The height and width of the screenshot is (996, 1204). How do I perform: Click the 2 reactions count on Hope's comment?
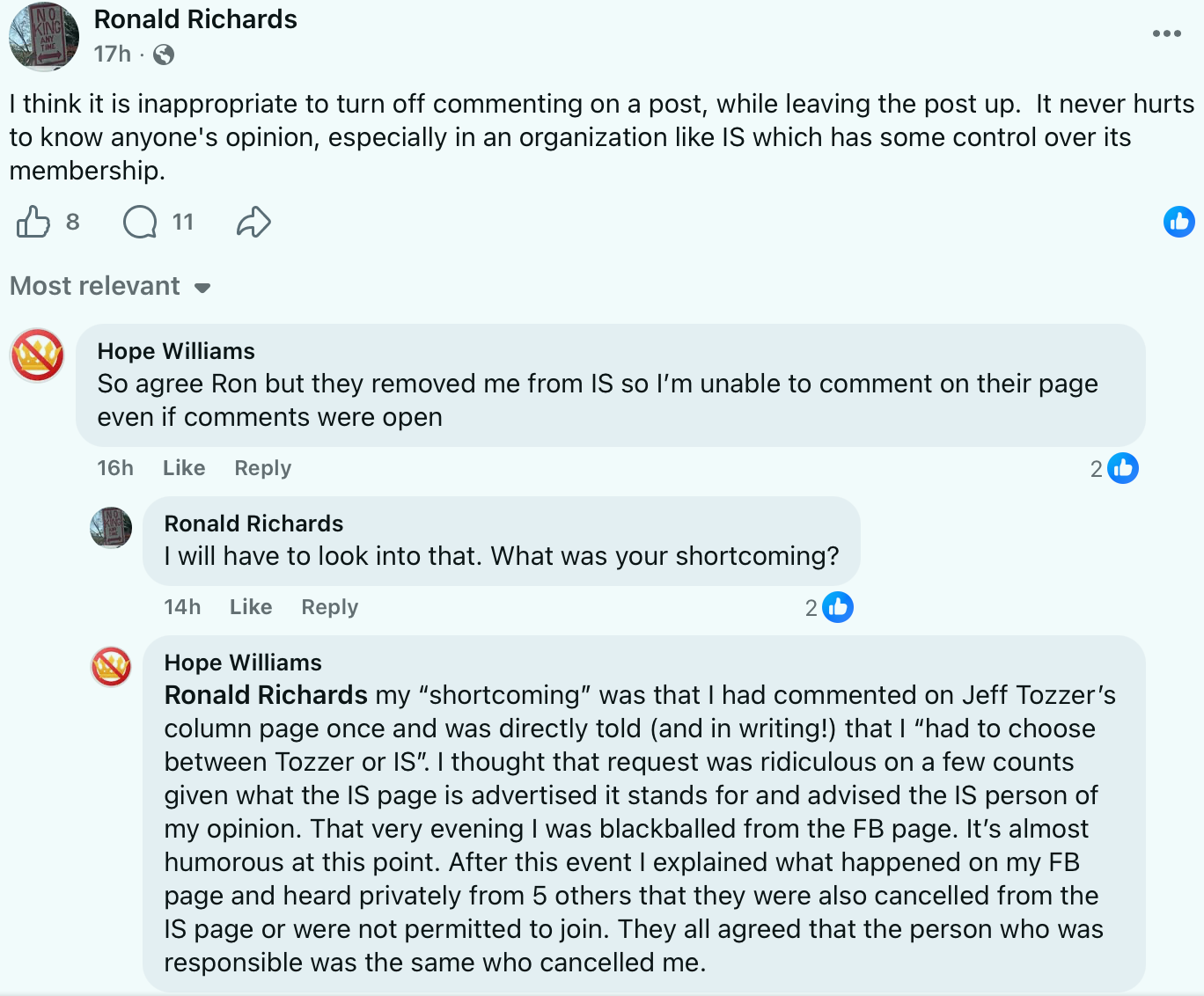(x=1096, y=468)
